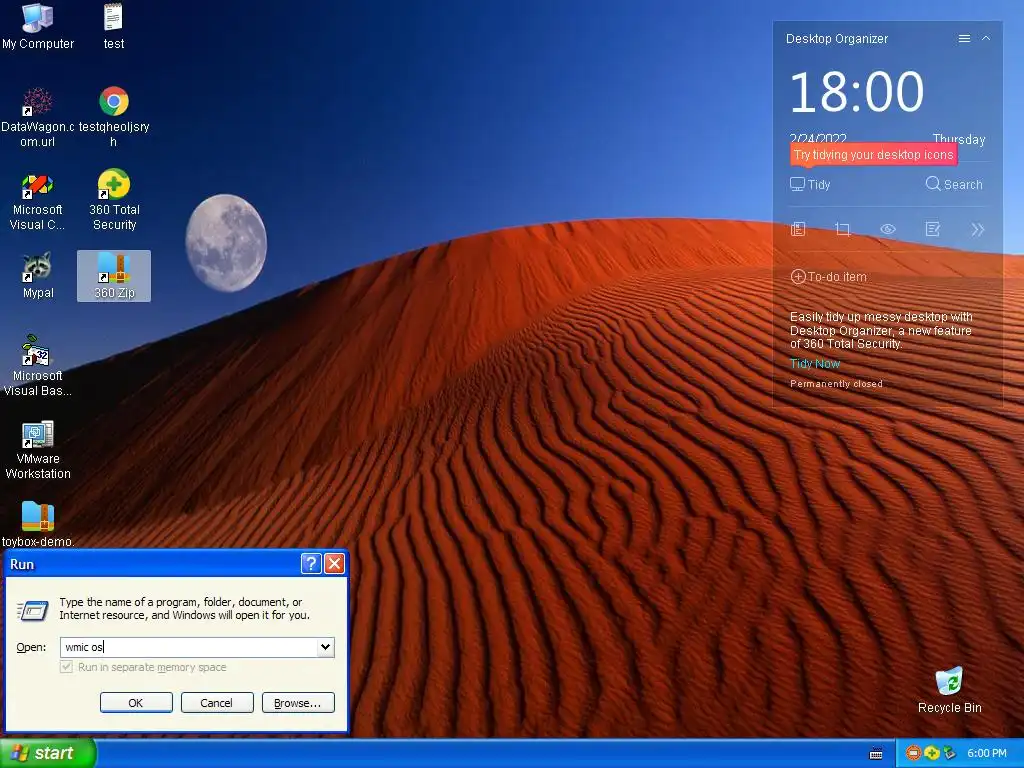Image resolution: width=1024 pixels, height=768 pixels.
Task: Click the crop screenshot icon in Desktop Organizer
Action: (x=842, y=229)
